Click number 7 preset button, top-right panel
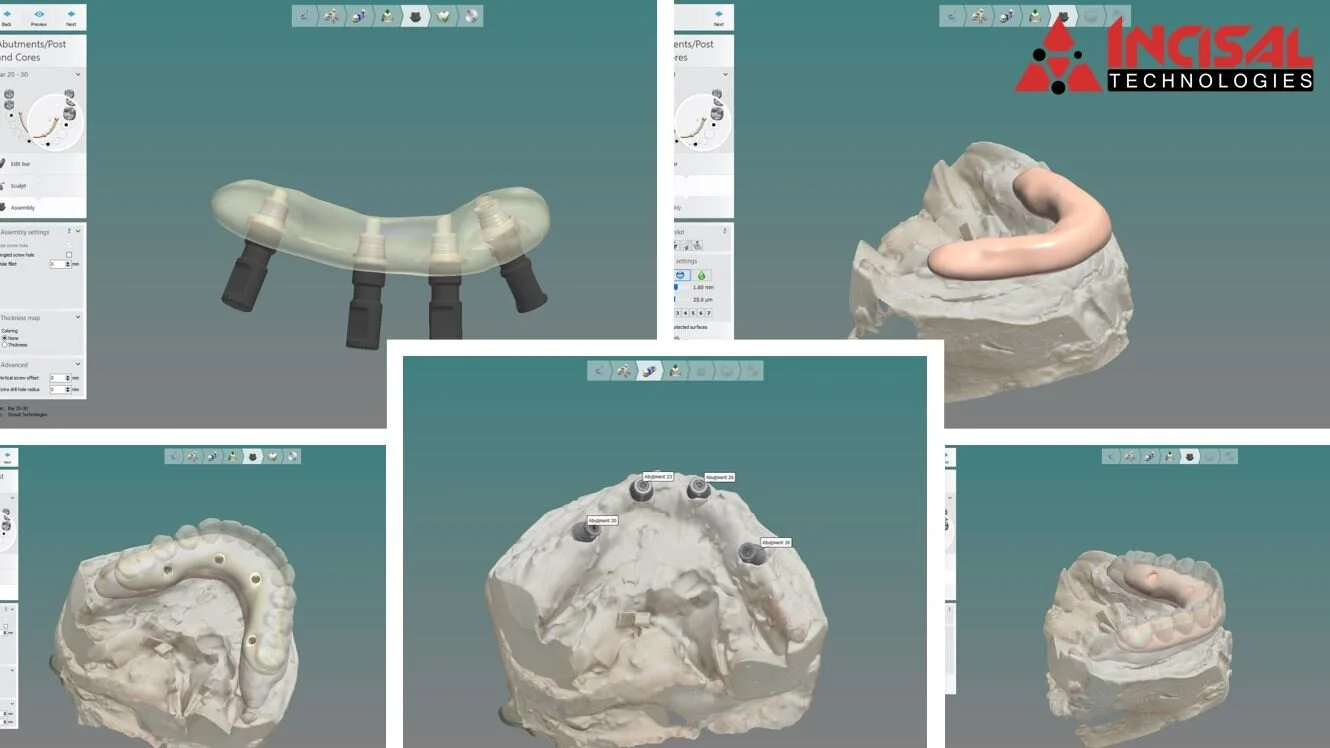 tap(708, 313)
